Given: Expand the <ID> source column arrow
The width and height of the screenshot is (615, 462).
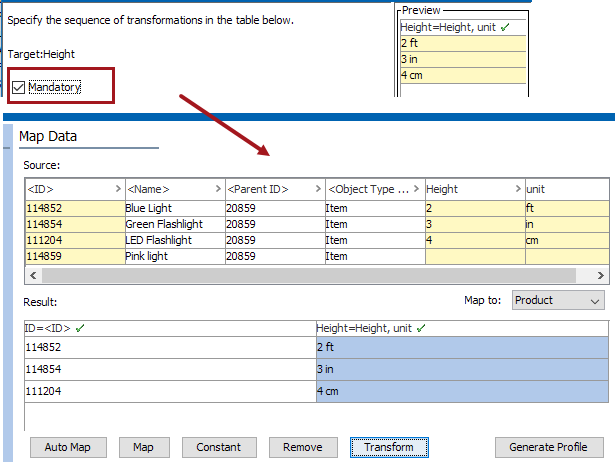Looking at the screenshot, I should pyautogui.click(x=118, y=189).
